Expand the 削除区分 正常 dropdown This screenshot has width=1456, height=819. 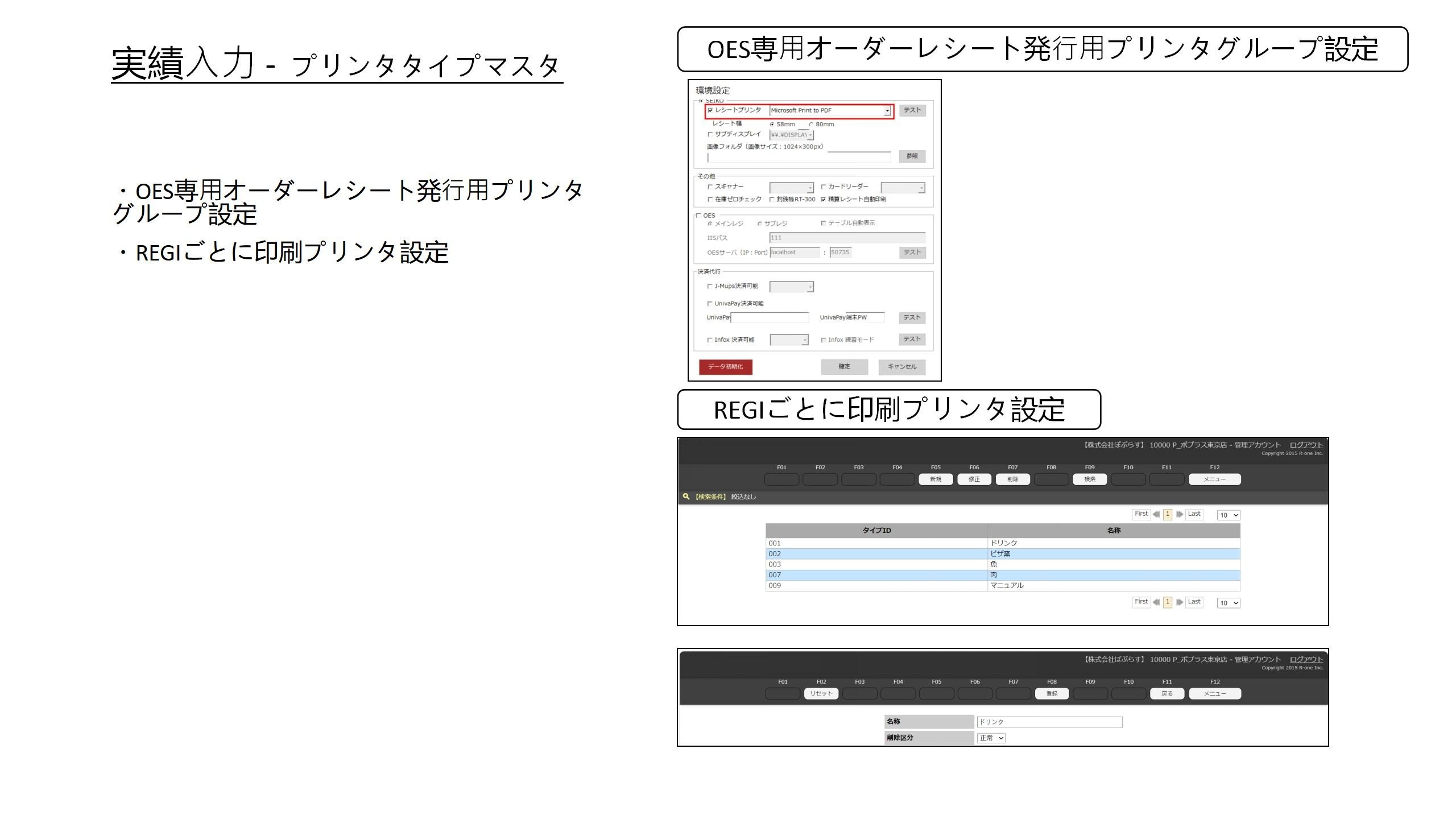(991, 738)
